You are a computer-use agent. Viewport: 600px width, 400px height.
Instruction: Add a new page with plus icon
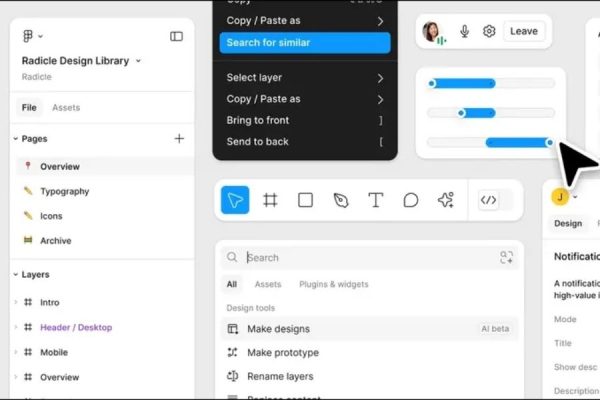(179, 139)
